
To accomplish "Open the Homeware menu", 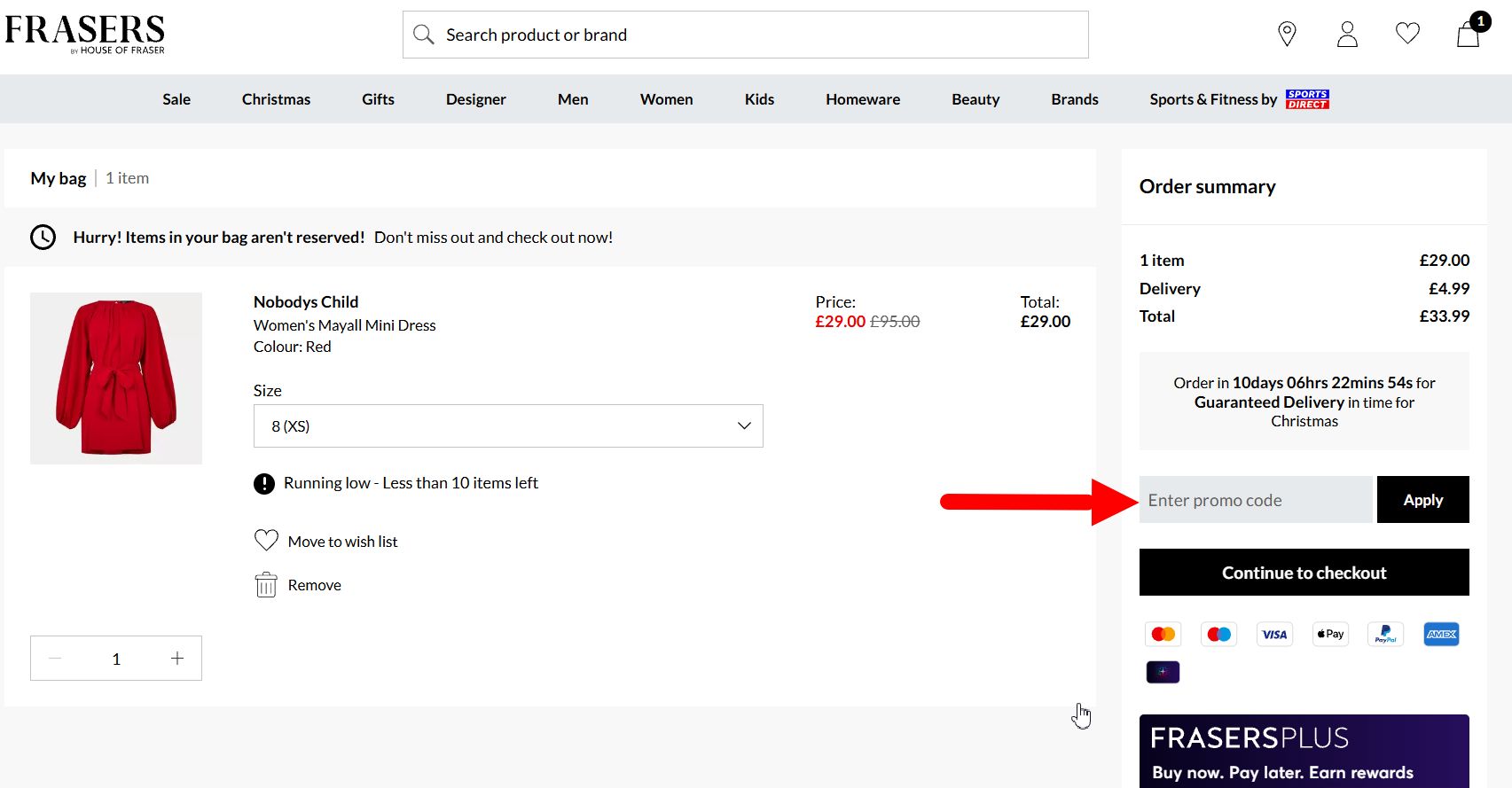I will pos(863,99).
